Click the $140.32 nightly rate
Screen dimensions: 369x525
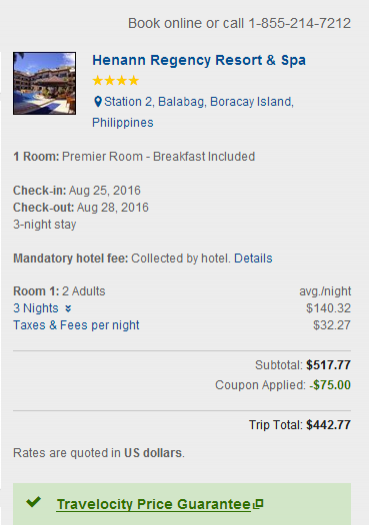(328, 308)
